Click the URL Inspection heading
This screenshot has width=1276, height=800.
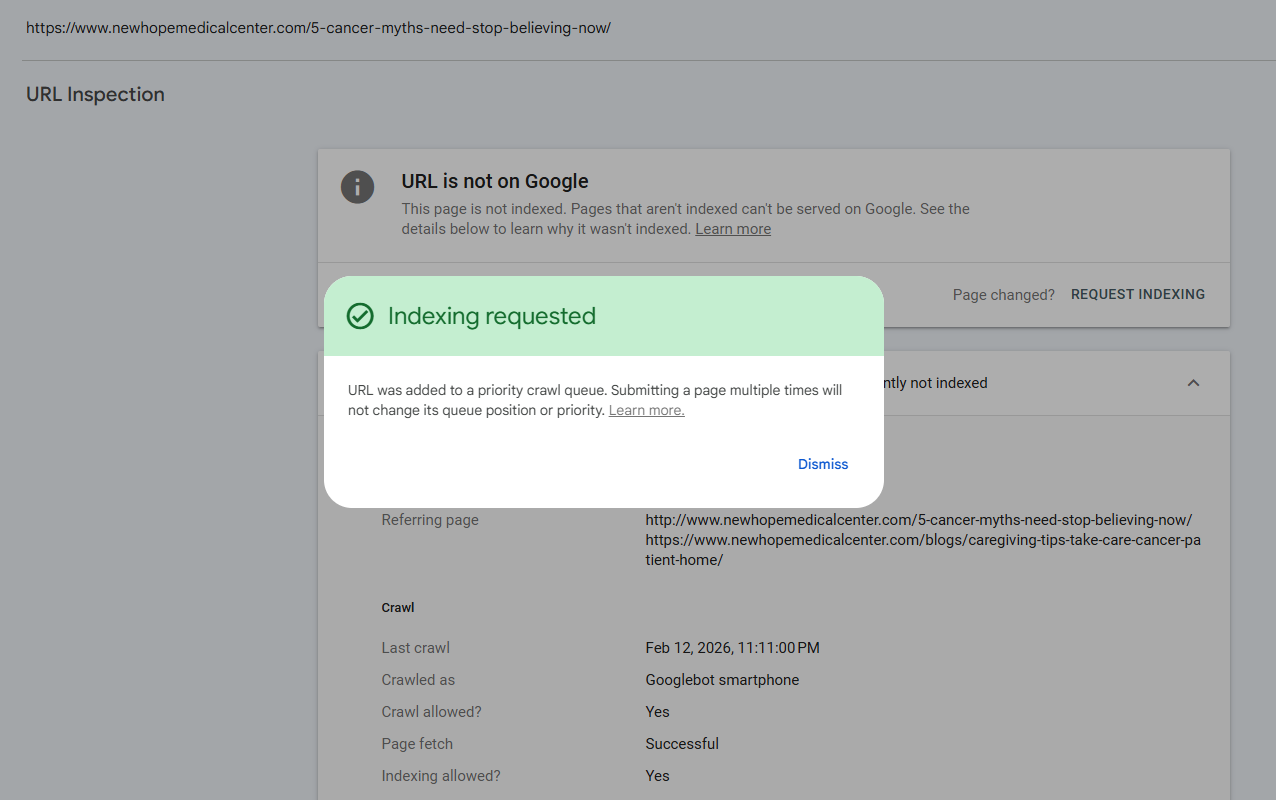pyautogui.click(x=95, y=95)
